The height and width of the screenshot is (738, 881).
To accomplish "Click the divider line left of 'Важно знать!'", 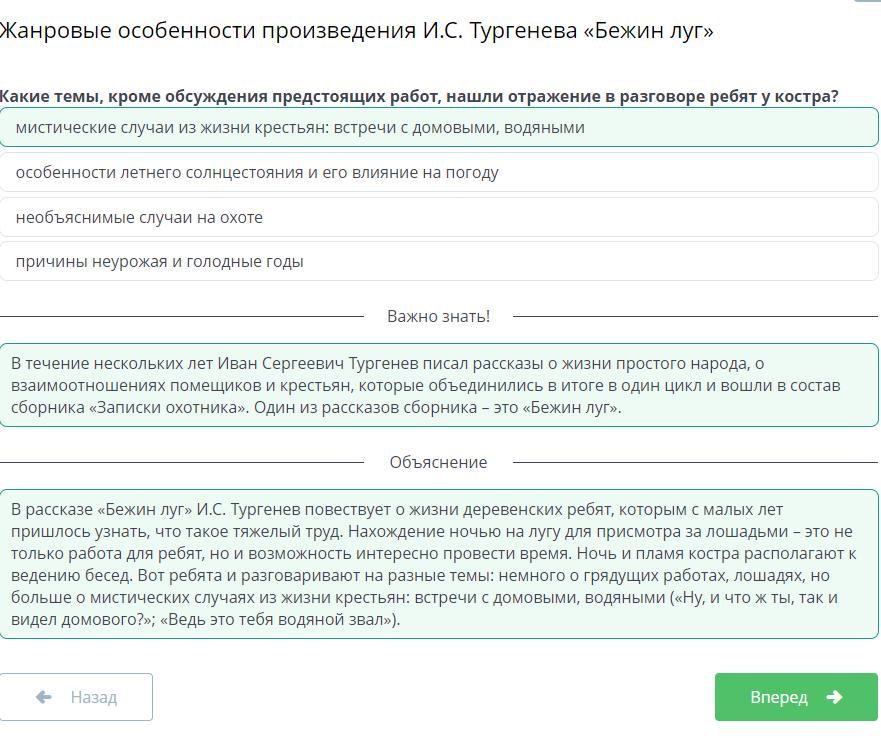I will [180, 316].
